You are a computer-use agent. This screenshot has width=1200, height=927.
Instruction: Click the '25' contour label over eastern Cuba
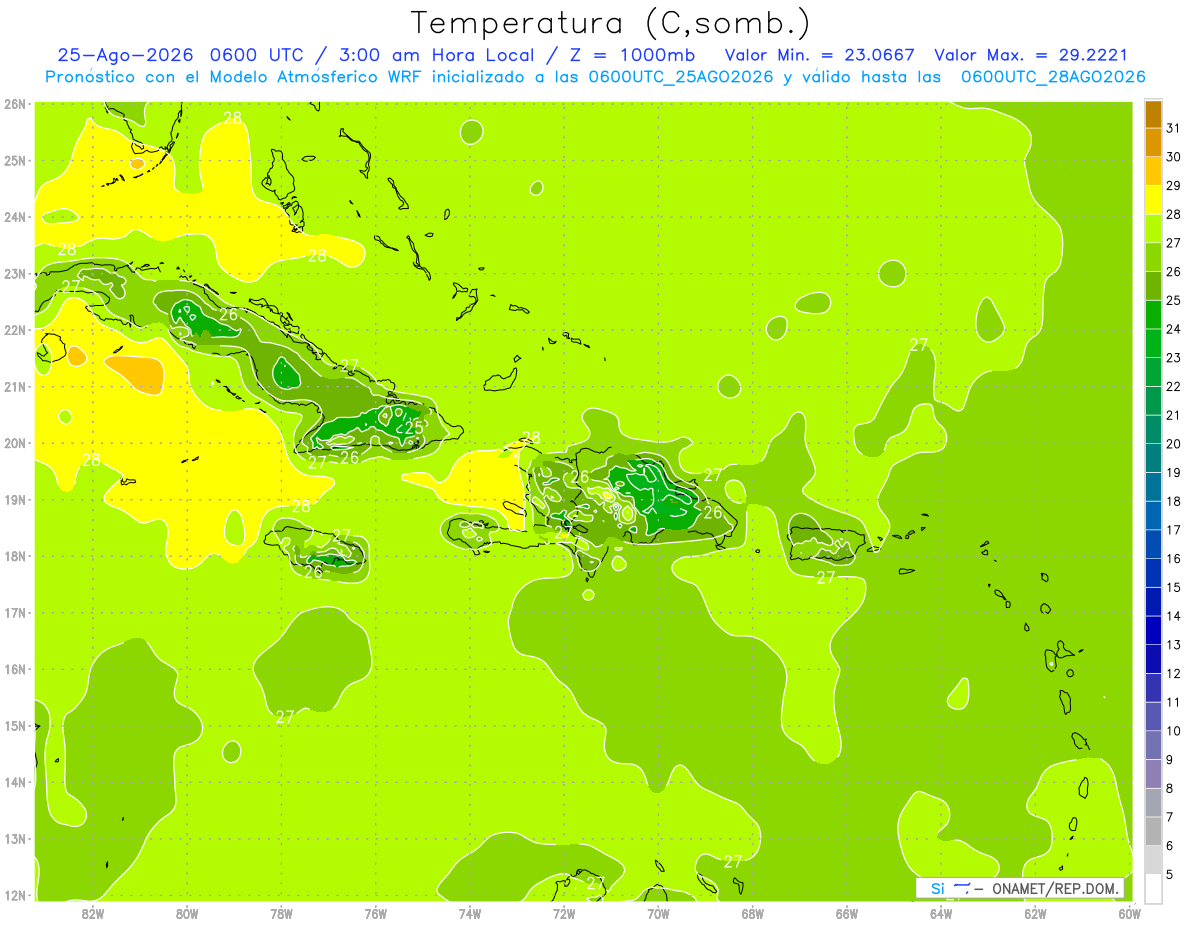tap(414, 427)
